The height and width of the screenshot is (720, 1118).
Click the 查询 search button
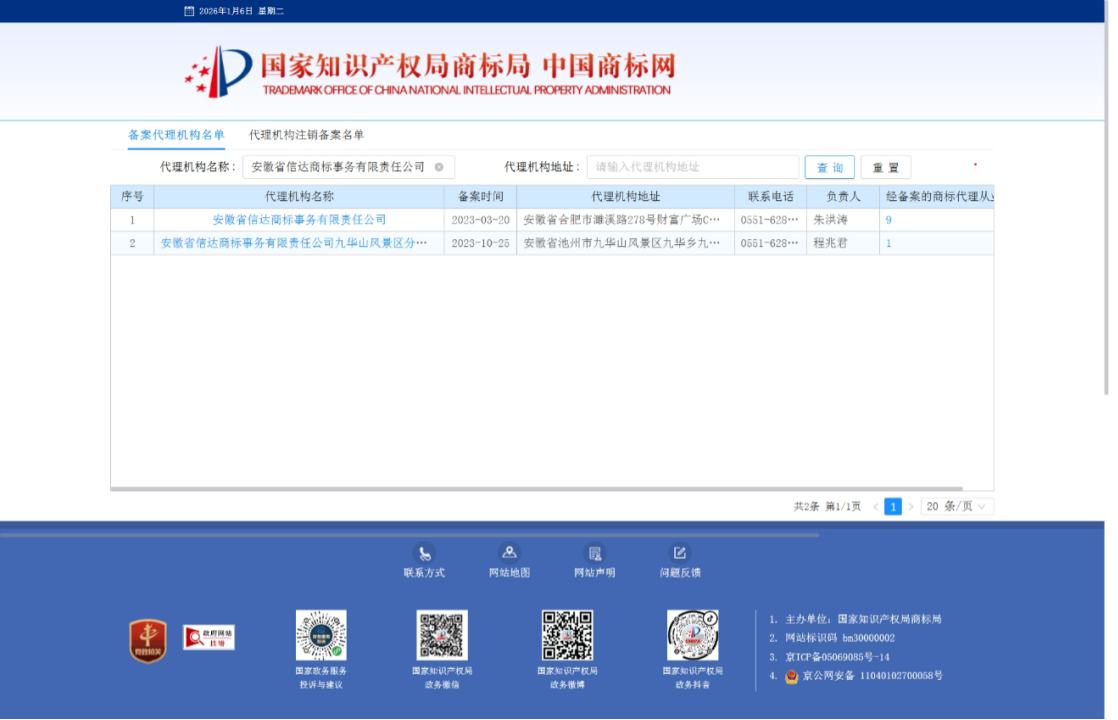click(829, 168)
